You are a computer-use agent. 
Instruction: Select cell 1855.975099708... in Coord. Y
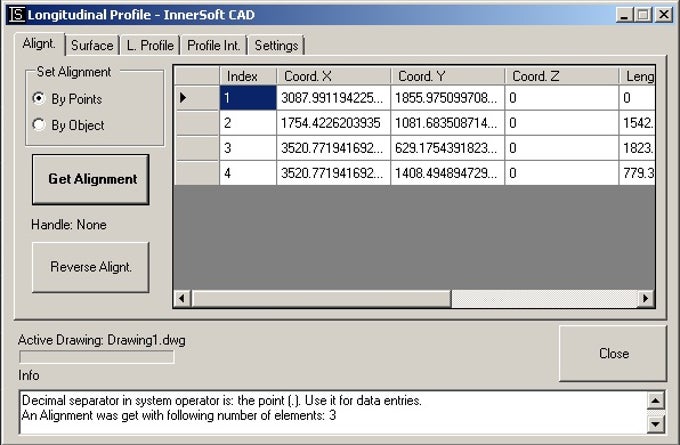(x=448, y=98)
